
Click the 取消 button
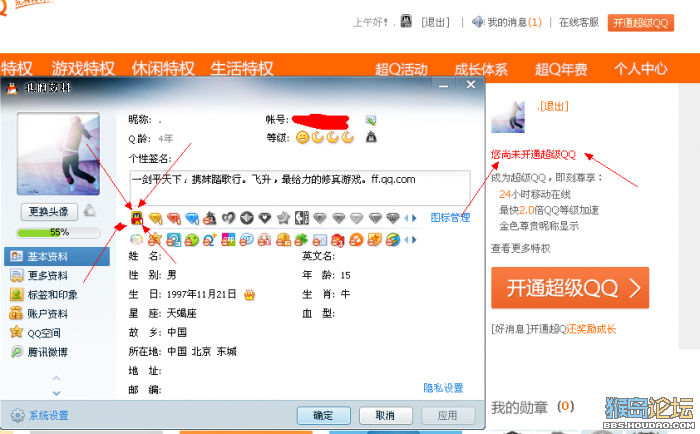pos(385,415)
